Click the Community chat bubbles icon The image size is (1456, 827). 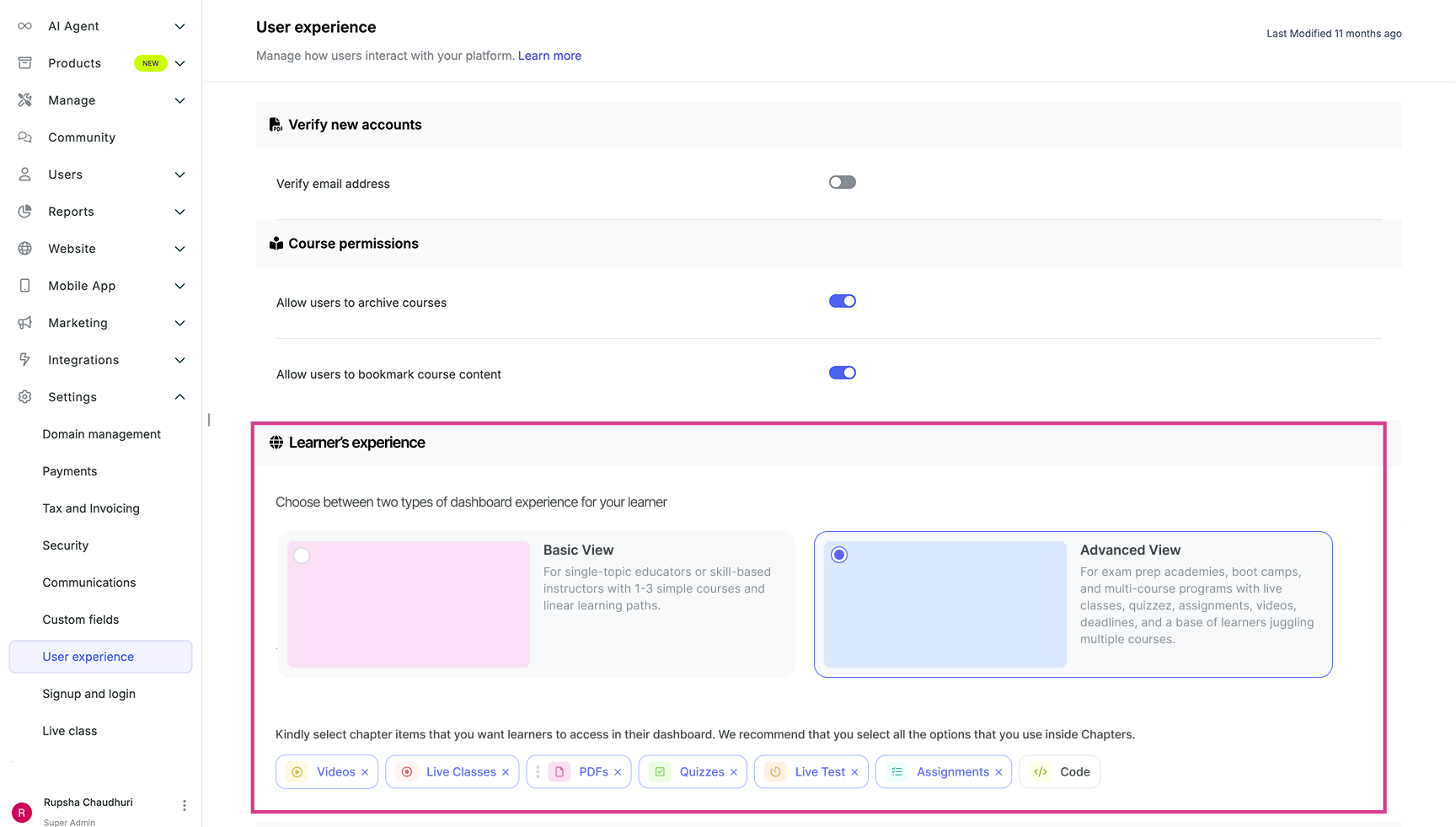[x=25, y=137]
